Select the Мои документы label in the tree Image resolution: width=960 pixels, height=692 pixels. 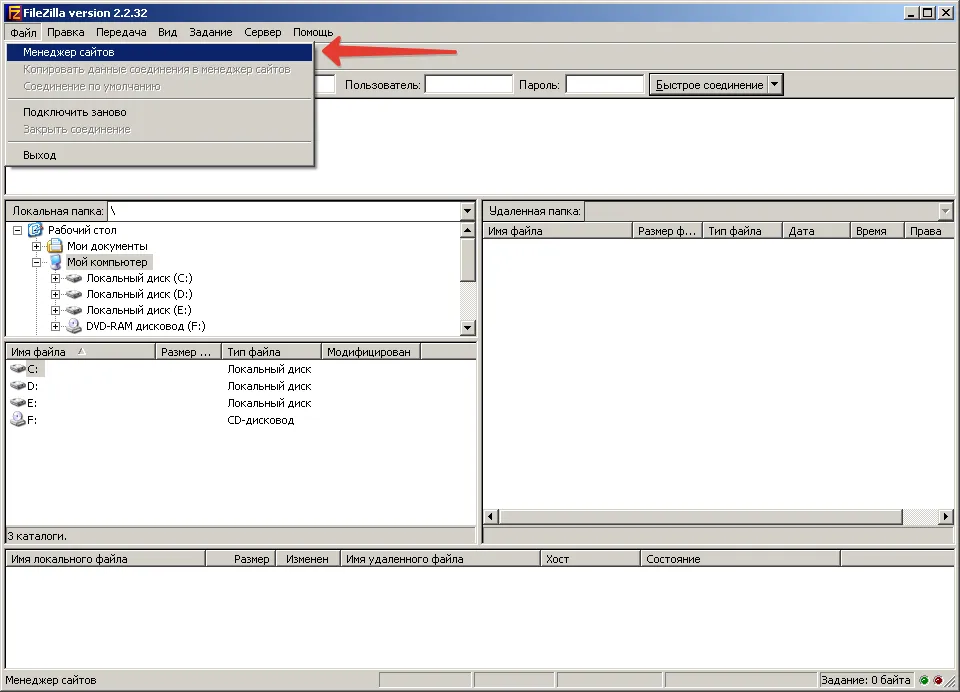[x=107, y=246]
